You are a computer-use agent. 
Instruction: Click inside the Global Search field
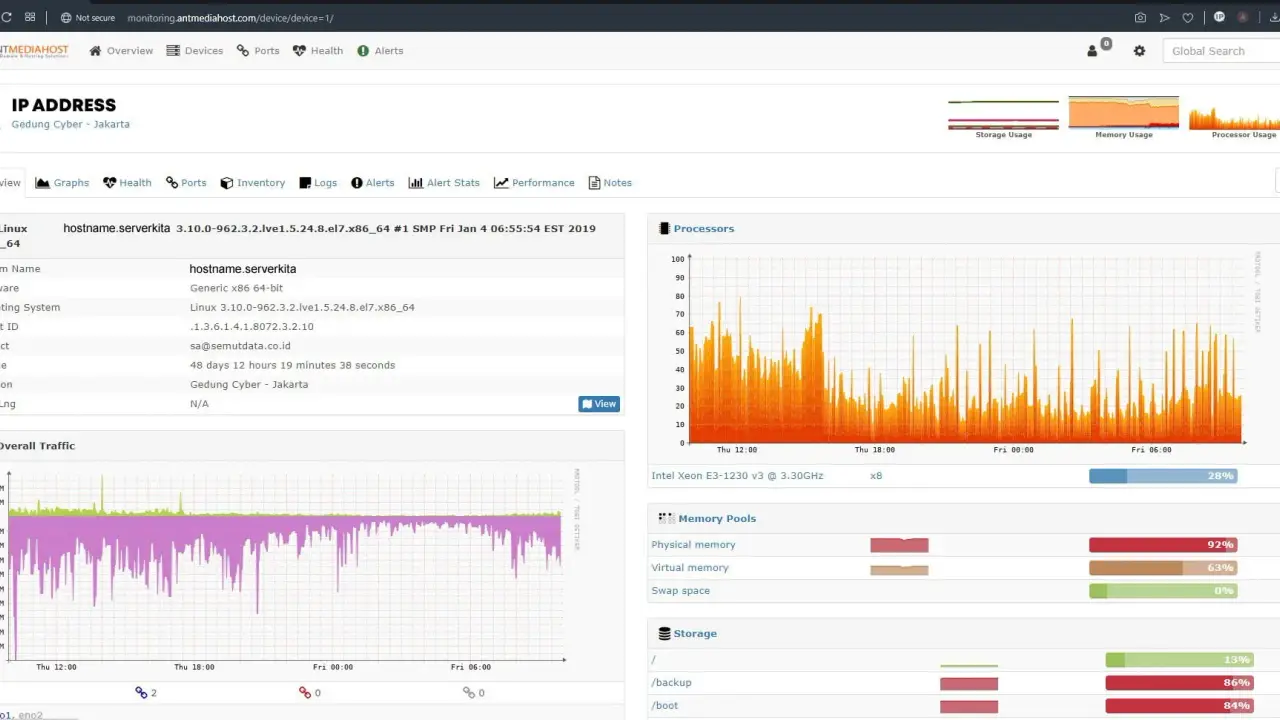pyautogui.click(x=1220, y=50)
